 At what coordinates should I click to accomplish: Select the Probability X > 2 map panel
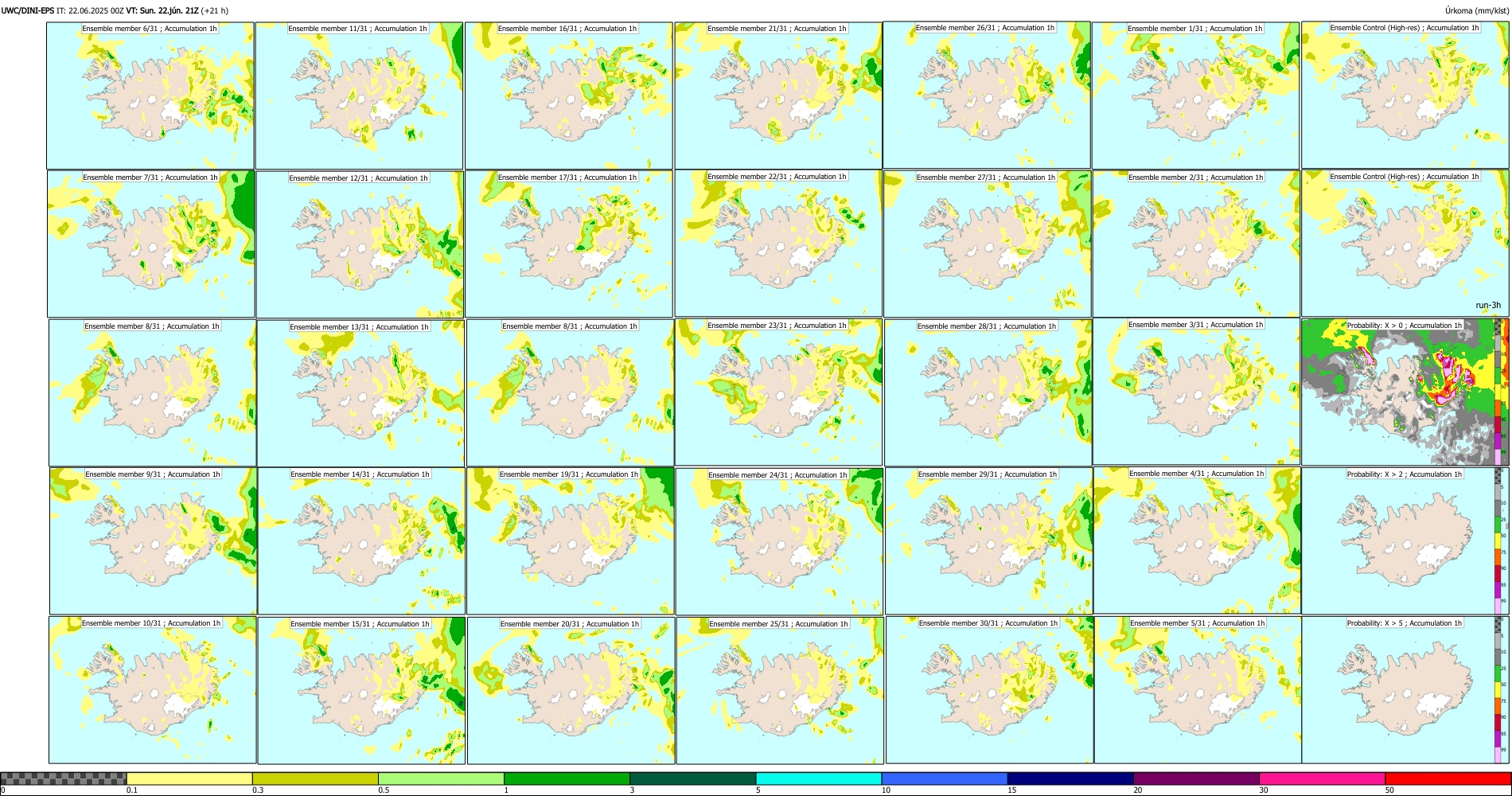click(1405, 540)
